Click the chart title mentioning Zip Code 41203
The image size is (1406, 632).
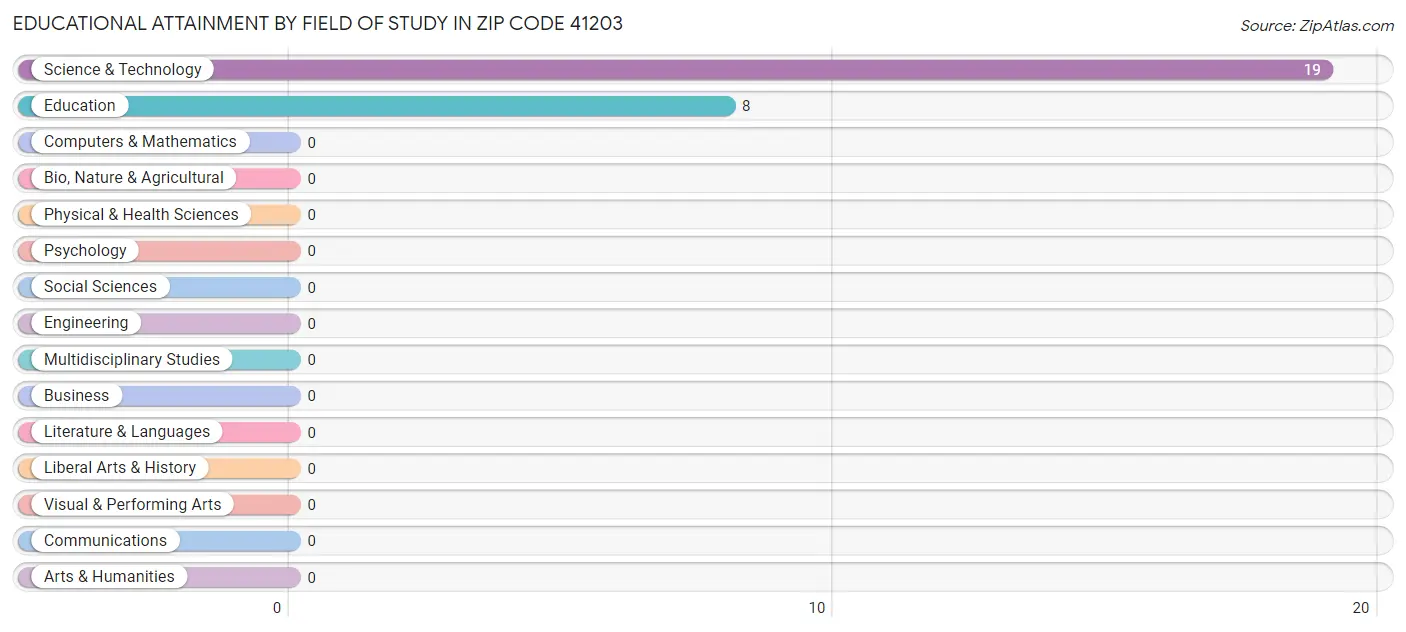coord(318,23)
